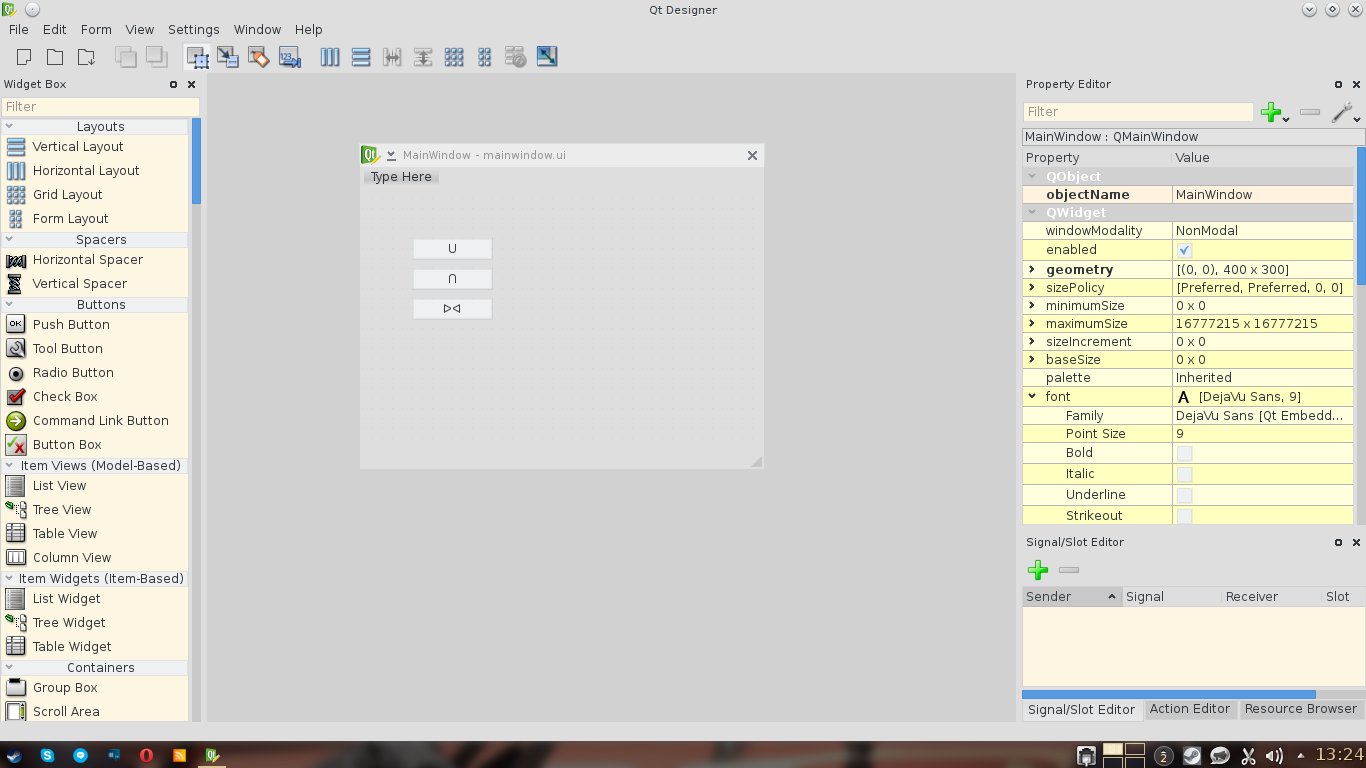The width and height of the screenshot is (1366, 768).
Task: Click the ∪ button in the form
Action: coord(452,249)
